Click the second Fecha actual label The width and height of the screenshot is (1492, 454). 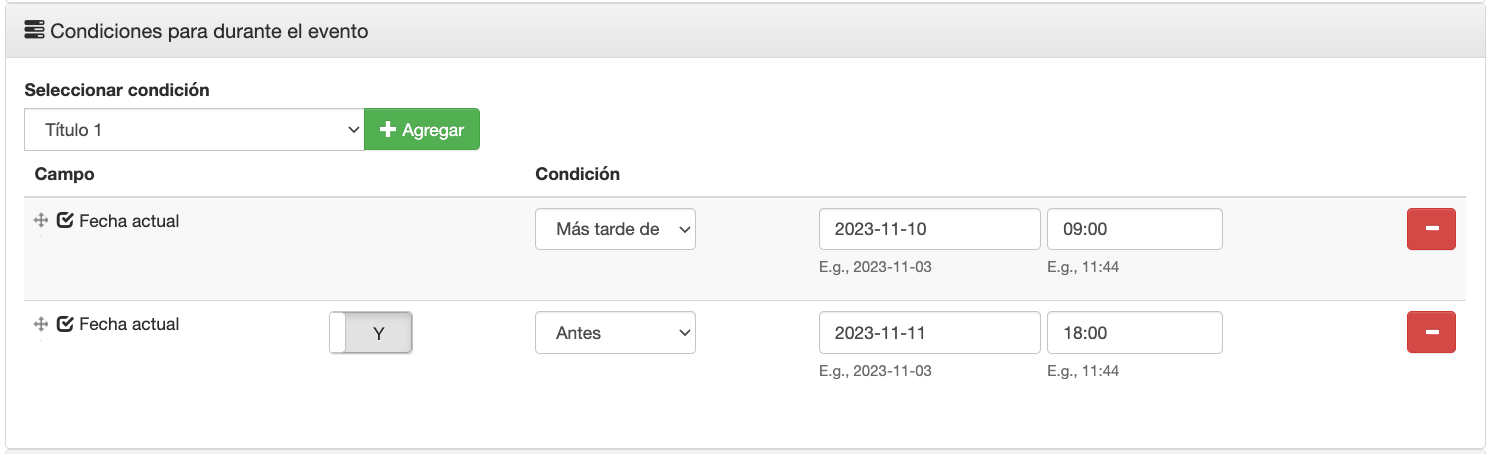pos(129,324)
